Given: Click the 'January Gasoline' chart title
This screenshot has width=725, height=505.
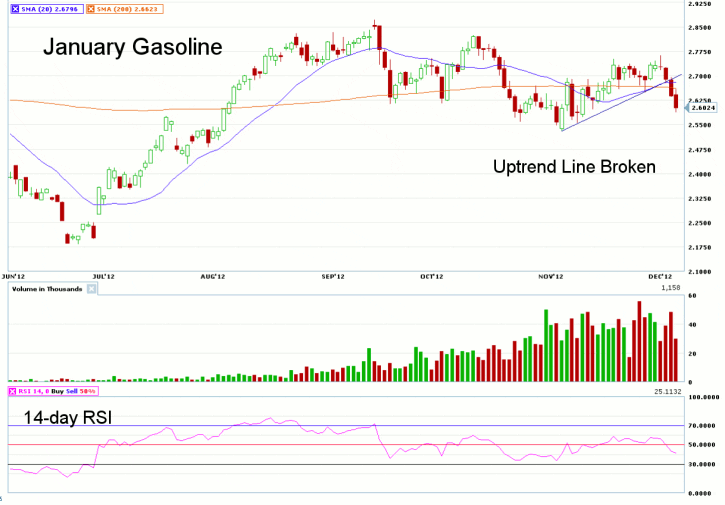Looking at the screenshot, I should [132, 48].
